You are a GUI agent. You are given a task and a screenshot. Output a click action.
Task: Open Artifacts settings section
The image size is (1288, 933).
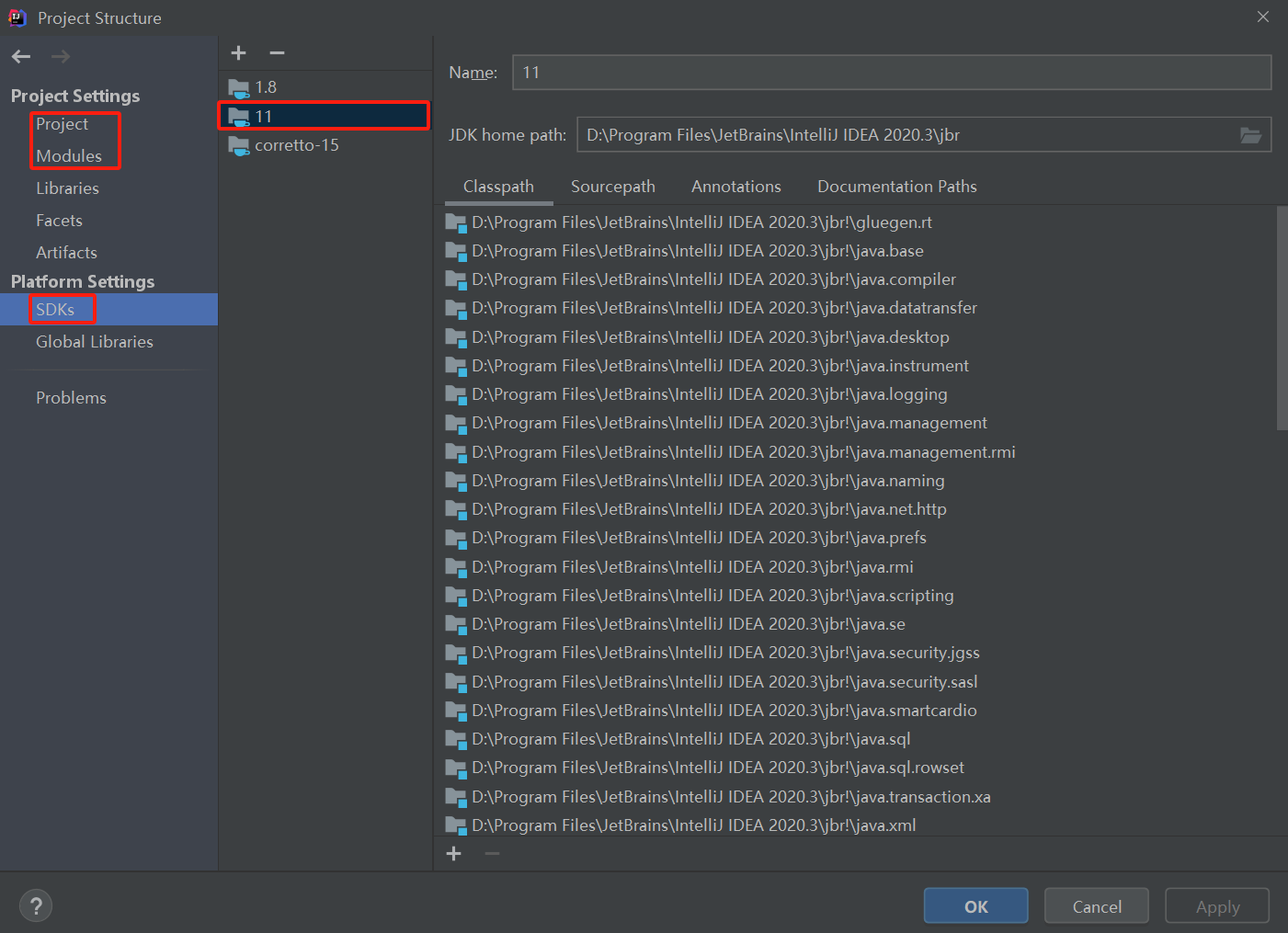pyautogui.click(x=66, y=253)
